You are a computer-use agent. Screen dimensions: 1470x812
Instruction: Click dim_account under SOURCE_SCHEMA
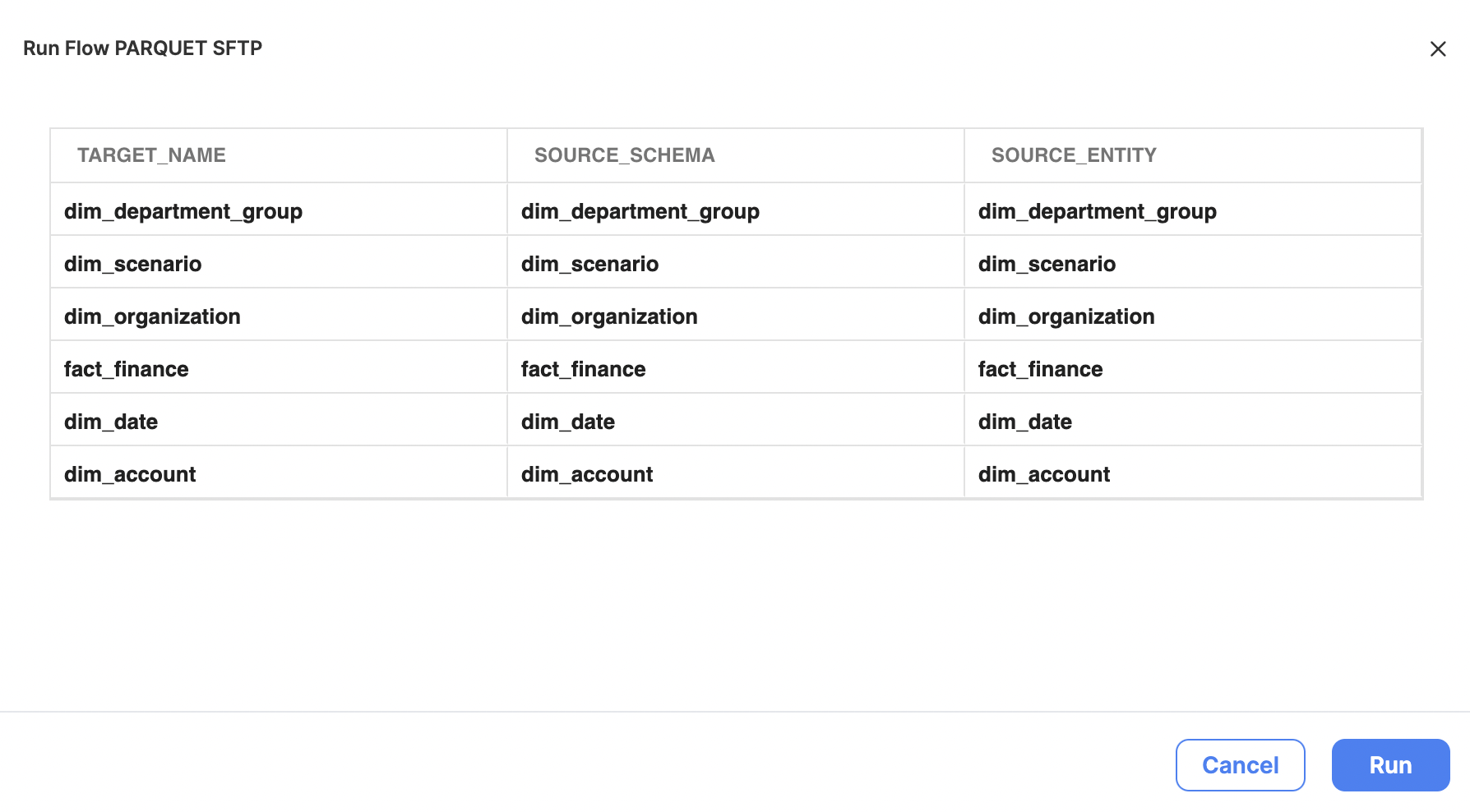point(587,474)
